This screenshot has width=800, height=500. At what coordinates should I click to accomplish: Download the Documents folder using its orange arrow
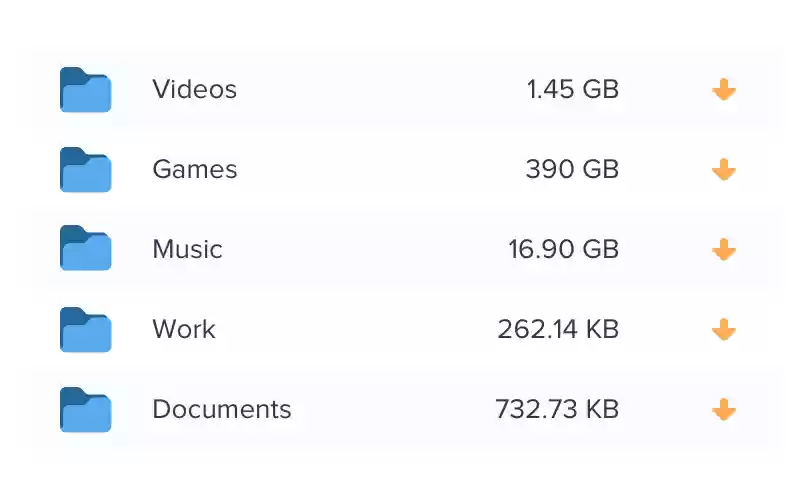coord(724,409)
